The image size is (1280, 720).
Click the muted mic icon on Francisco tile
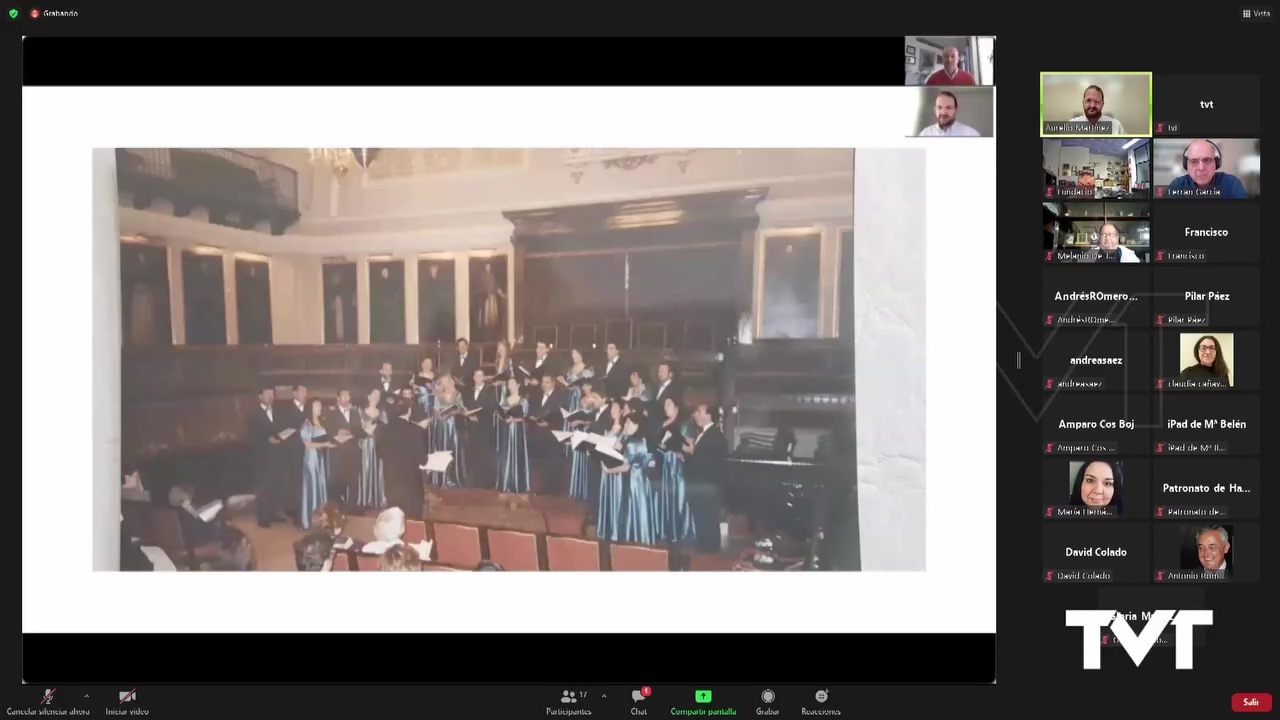tap(1161, 256)
